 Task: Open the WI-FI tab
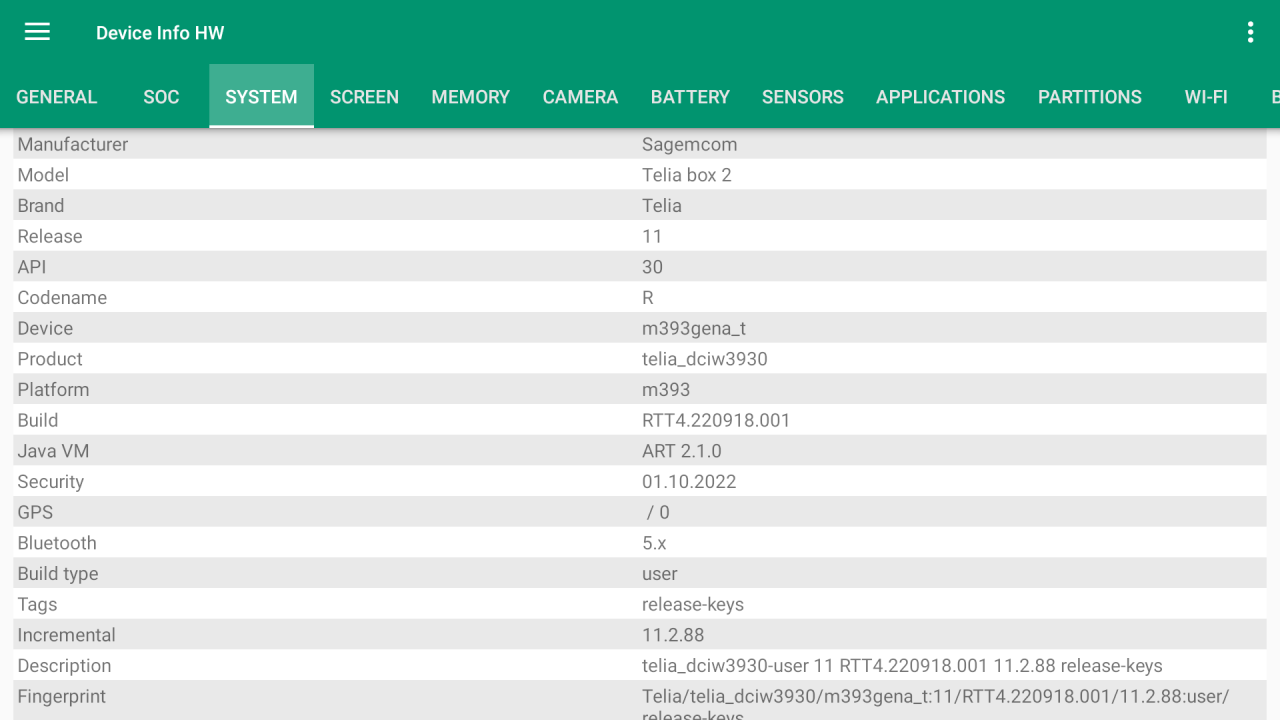[1206, 96]
